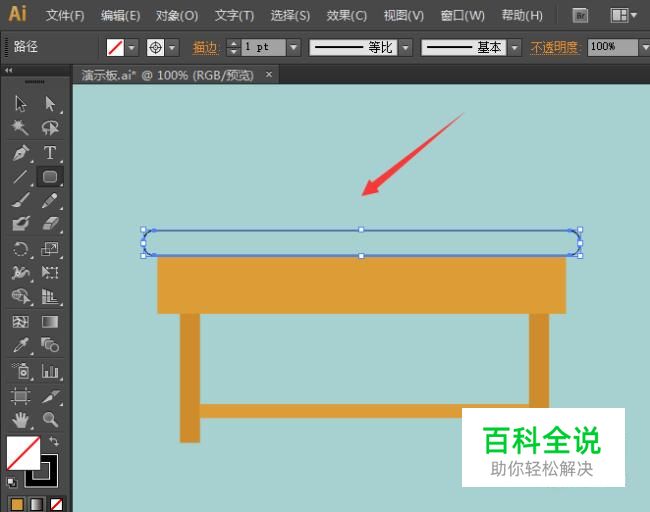Select the Gradient tool
The height and width of the screenshot is (512, 650).
click(x=50, y=322)
